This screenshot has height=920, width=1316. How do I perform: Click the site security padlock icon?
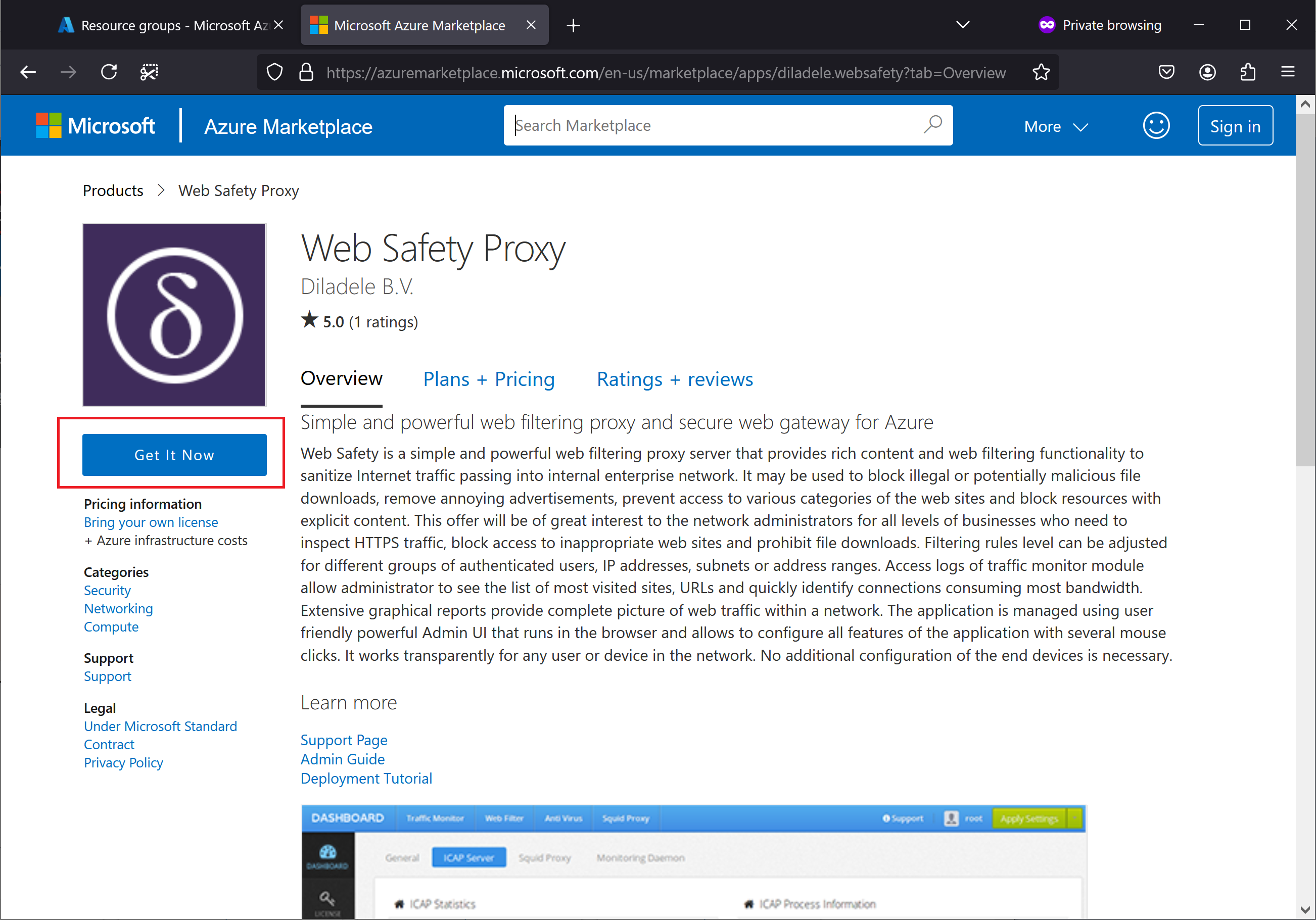tap(307, 72)
